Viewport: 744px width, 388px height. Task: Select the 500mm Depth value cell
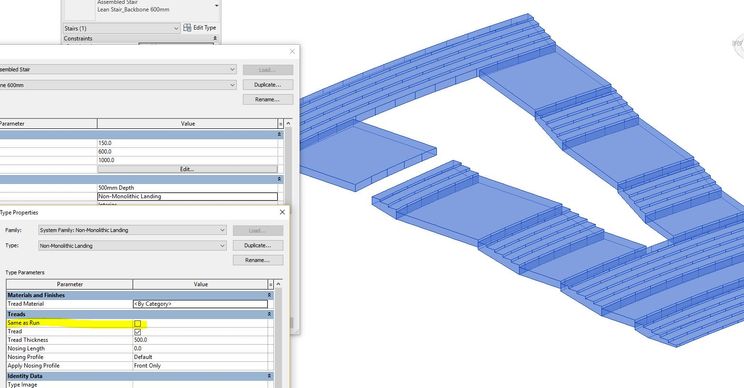pos(187,187)
